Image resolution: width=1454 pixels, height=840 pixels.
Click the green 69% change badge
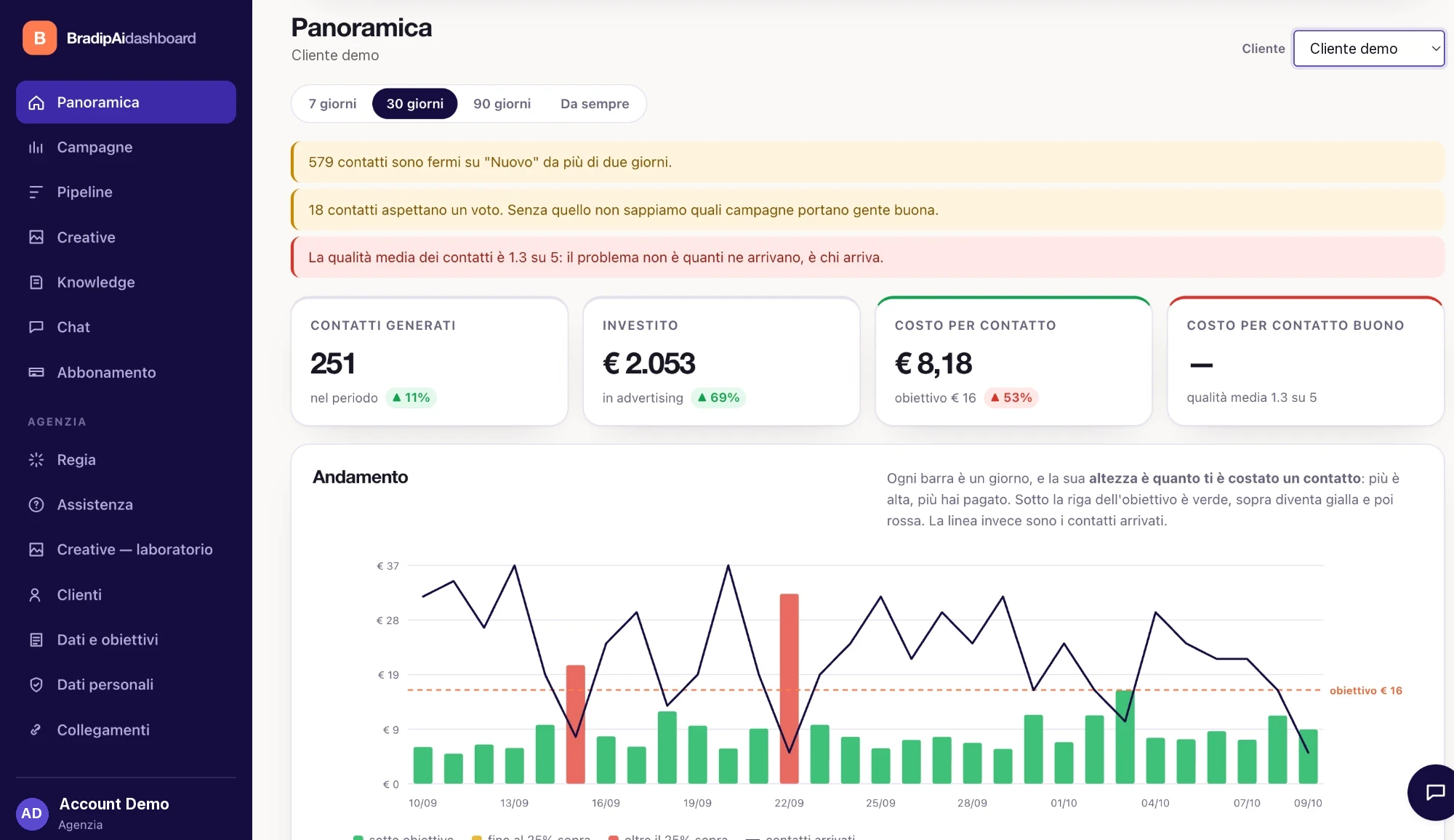(x=718, y=397)
